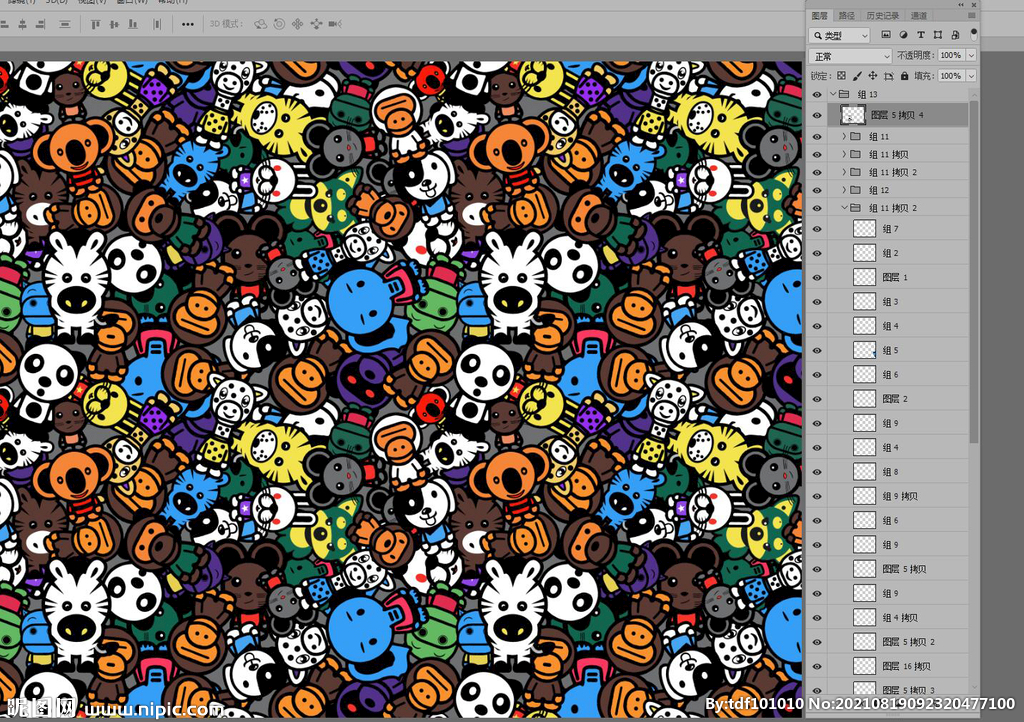The height and width of the screenshot is (722, 1024).
Task: Click the smart object filter icon
Action: coord(955,35)
